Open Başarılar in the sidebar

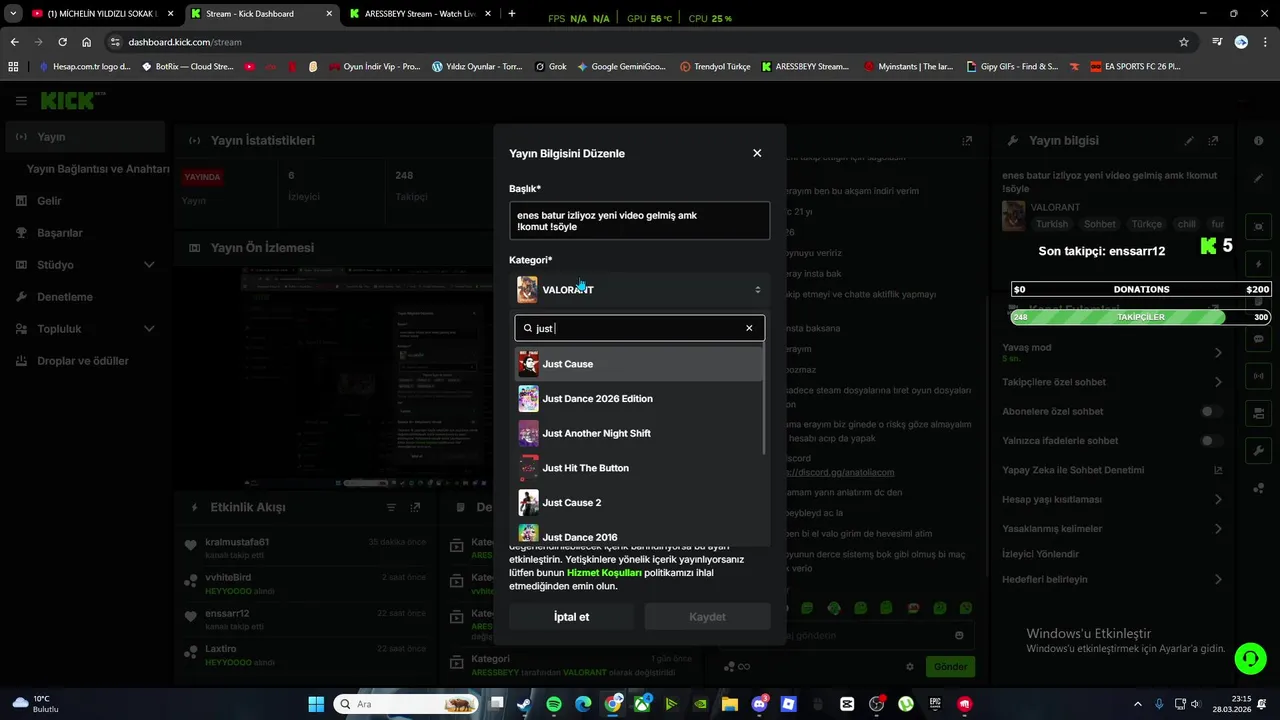(86, 233)
